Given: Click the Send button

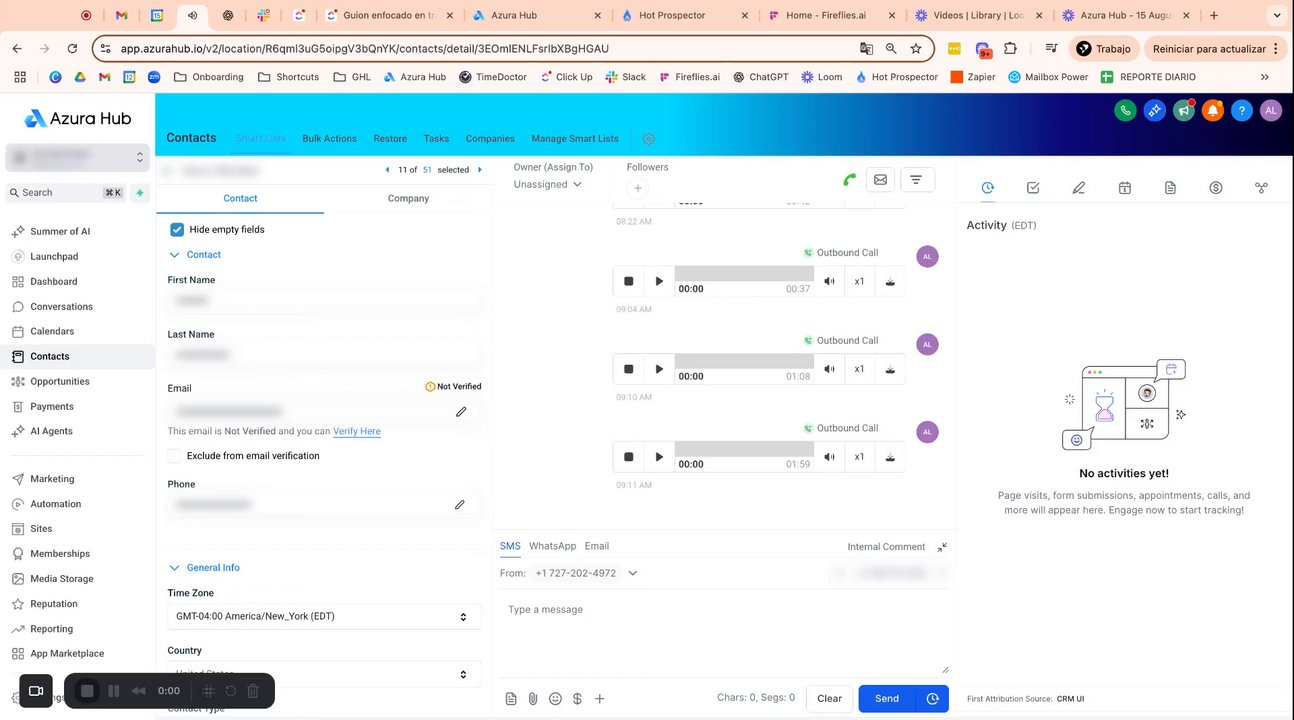Looking at the screenshot, I should [x=887, y=699].
